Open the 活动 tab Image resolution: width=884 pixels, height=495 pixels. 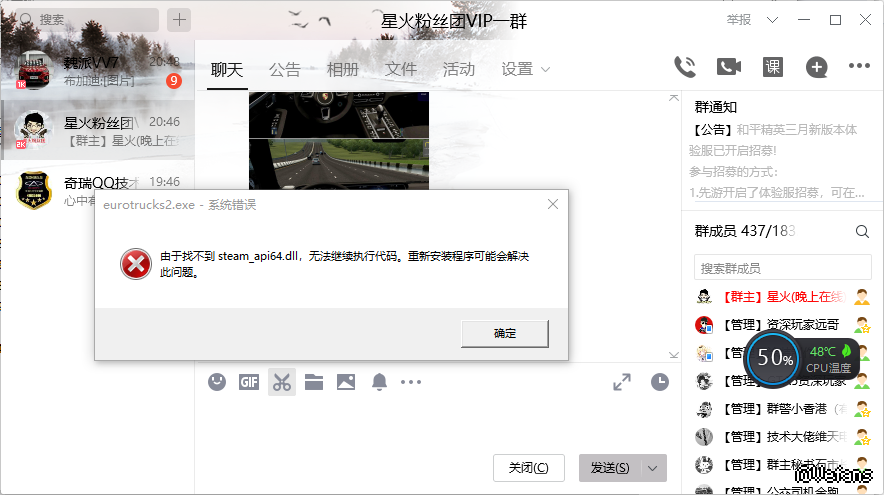[x=459, y=70]
